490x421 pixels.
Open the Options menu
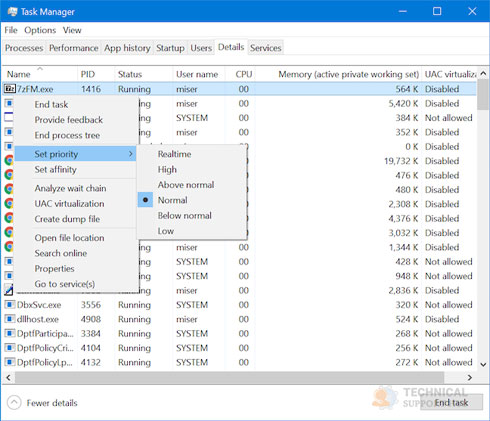tap(40, 30)
